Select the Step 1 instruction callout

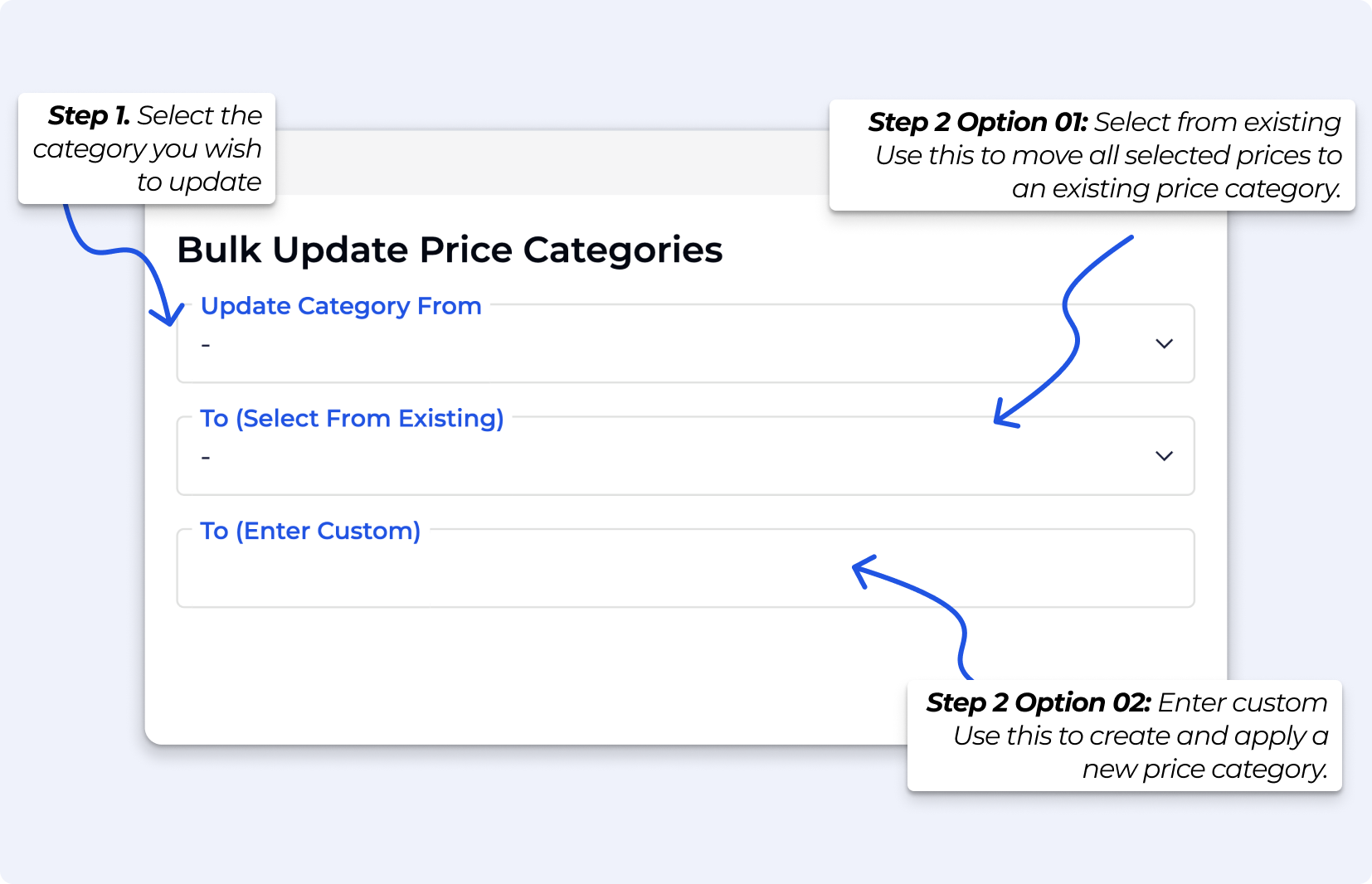click(x=147, y=149)
